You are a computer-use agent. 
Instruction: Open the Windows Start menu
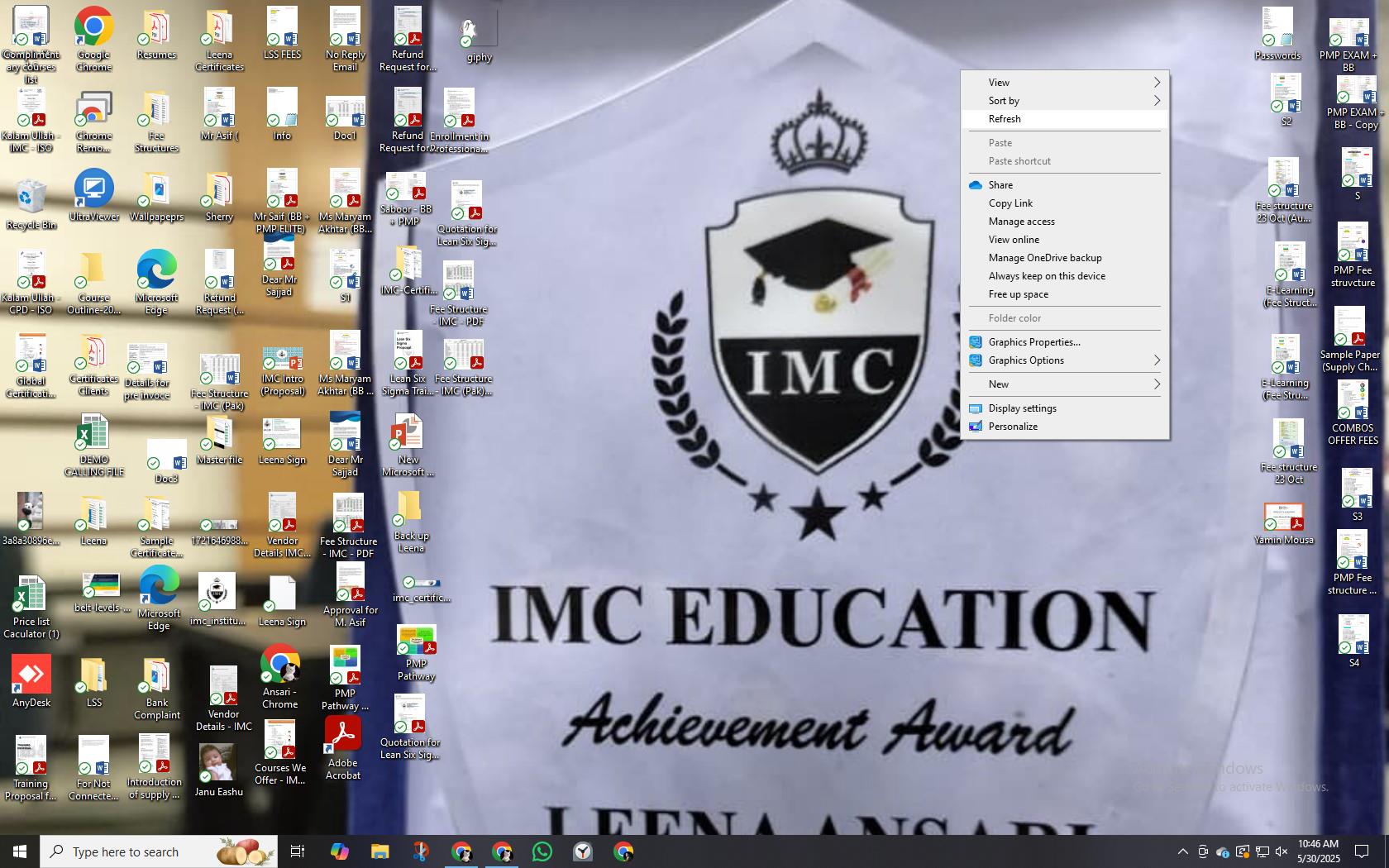coord(20,851)
